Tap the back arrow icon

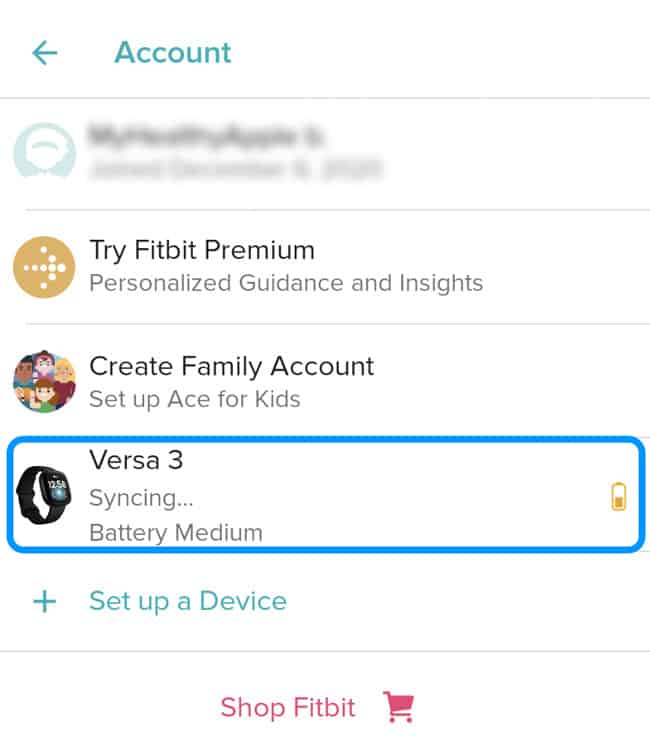point(45,53)
